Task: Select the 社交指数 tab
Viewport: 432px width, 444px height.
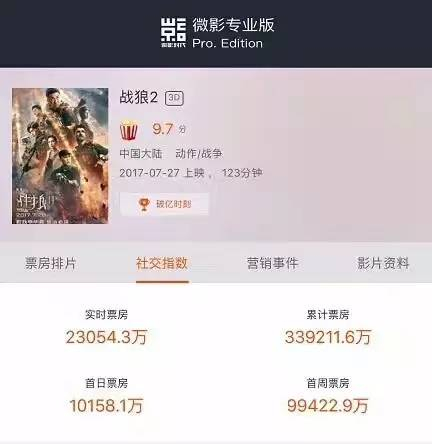Action: [x=162, y=263]
